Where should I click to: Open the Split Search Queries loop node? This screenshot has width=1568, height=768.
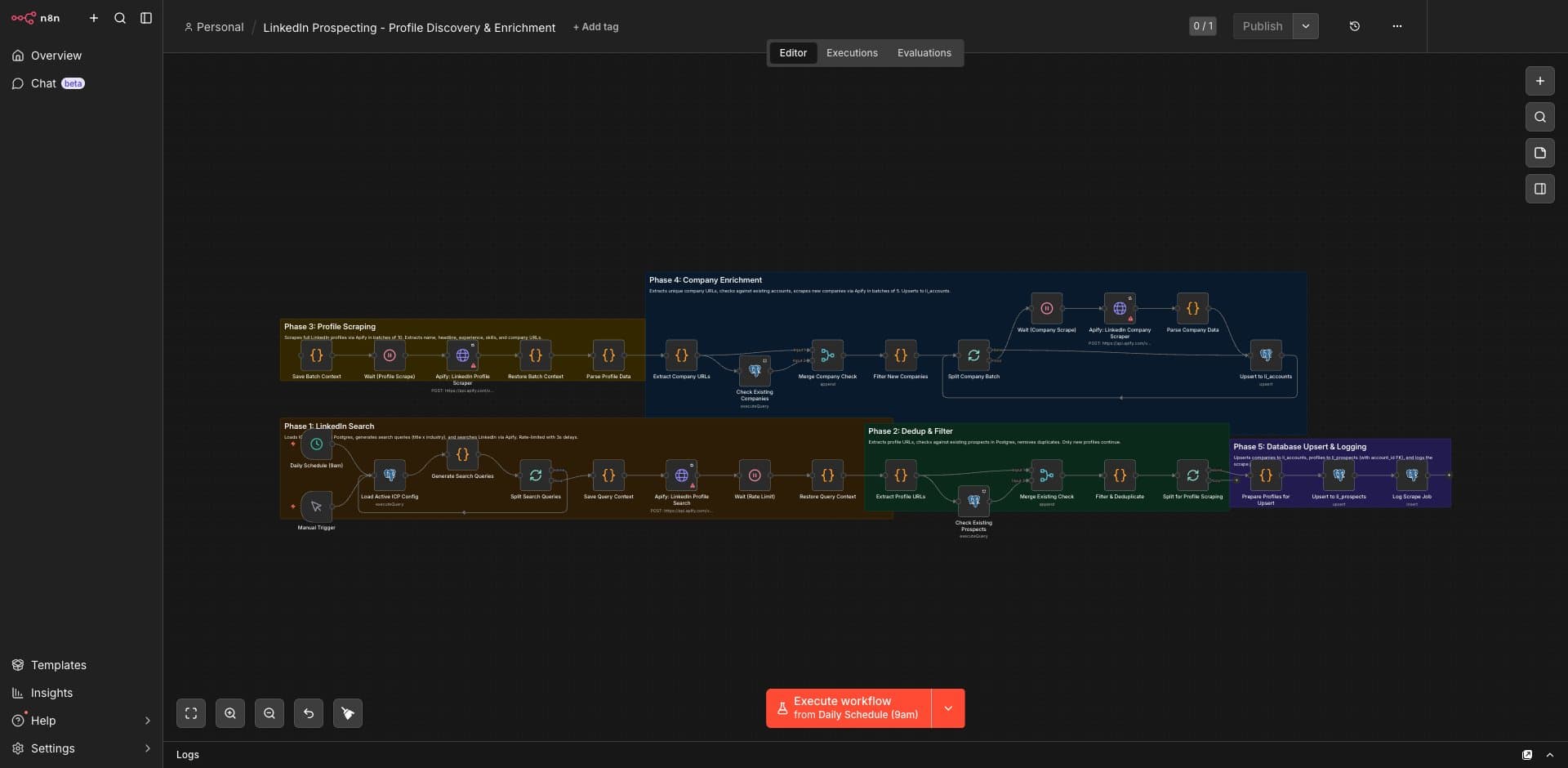(536, 476)
